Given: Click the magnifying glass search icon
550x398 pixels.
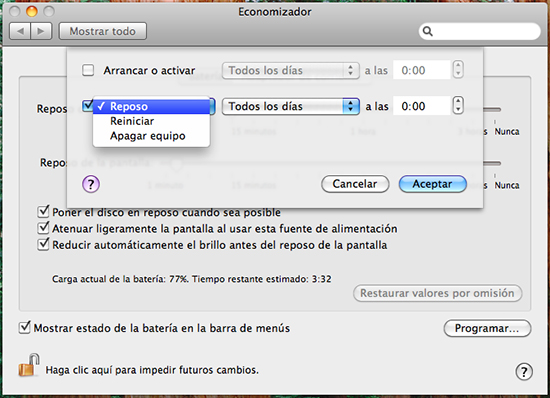Looking at the screenshot, I should (428, 31).
